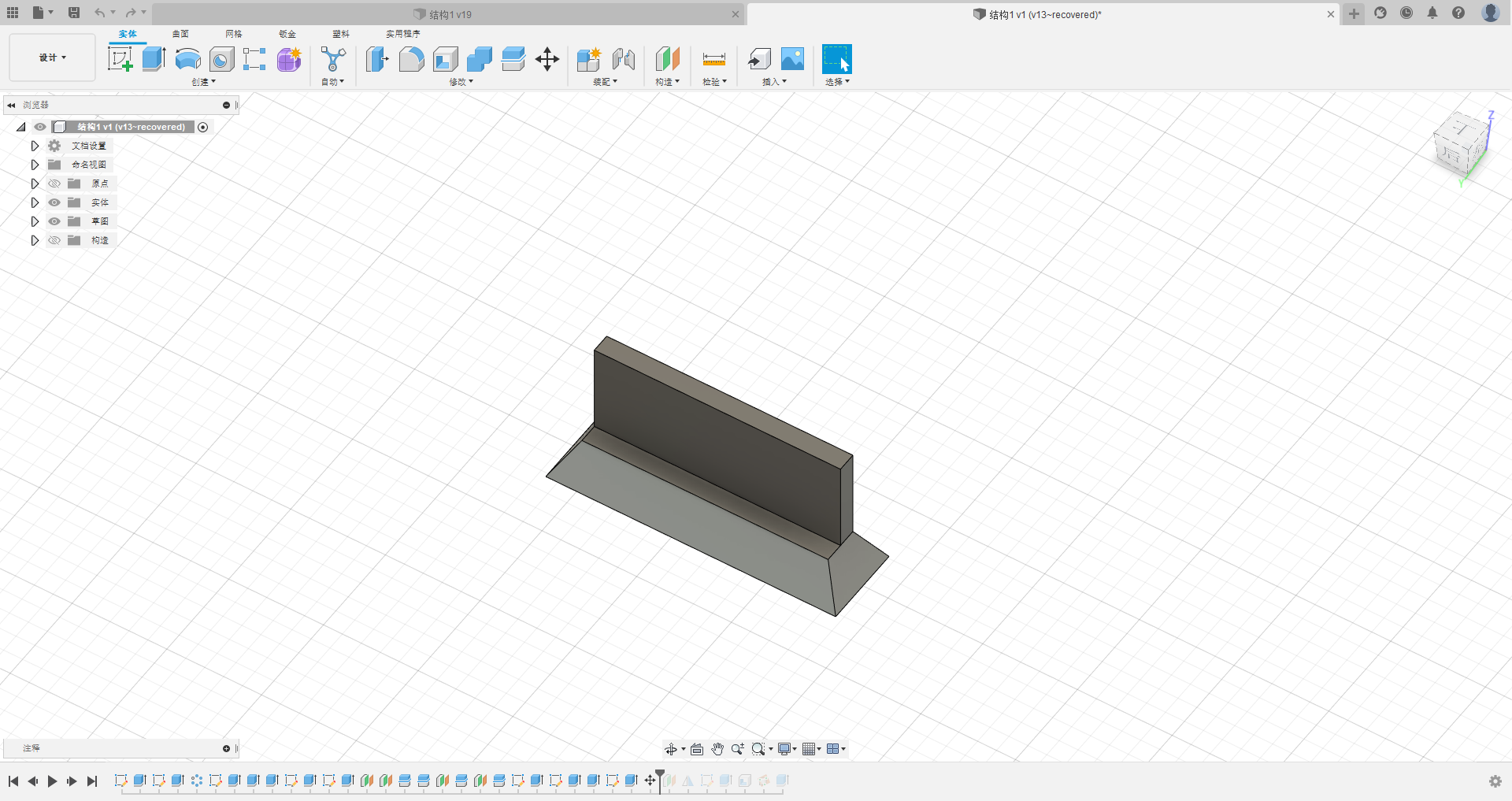Activate the Move/Copy tool in toolbar
The width and height of the screenshot is (1512, 801).
pos(547,59)
